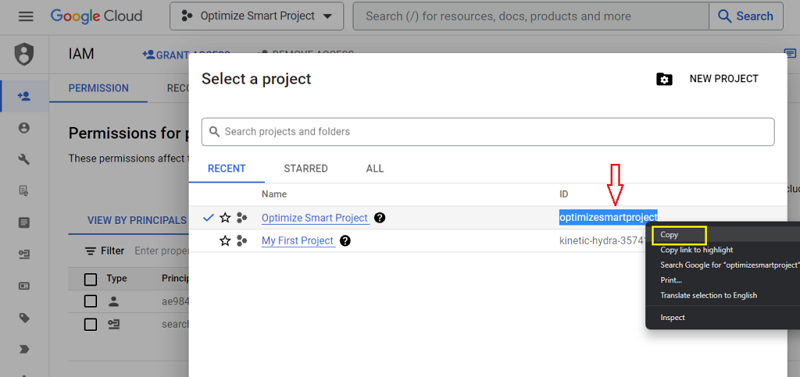
Task: Click the highlighted optimizesmartproject ID text
Action: [x=608, y=217]
